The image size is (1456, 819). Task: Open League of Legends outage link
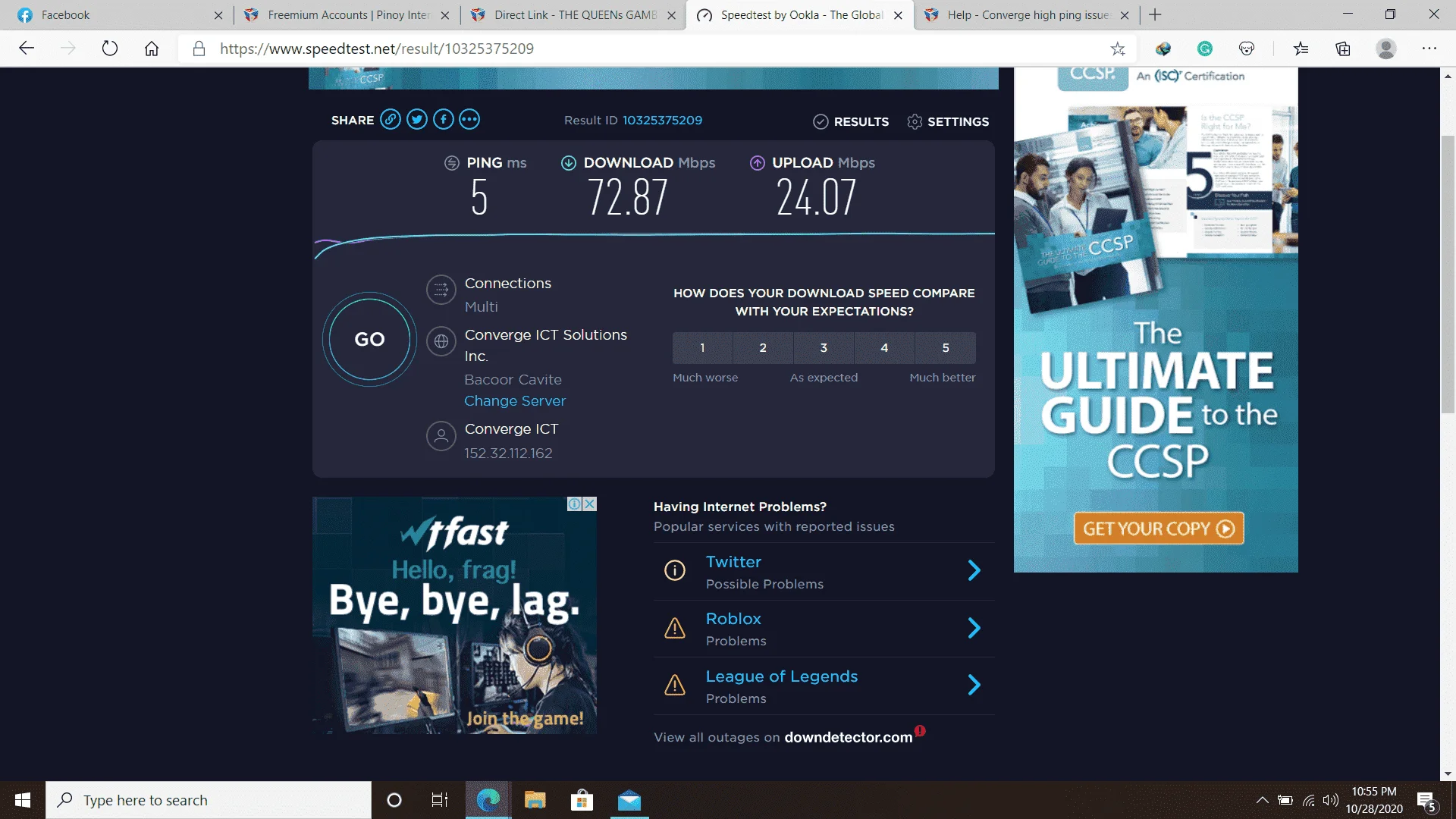782,676
